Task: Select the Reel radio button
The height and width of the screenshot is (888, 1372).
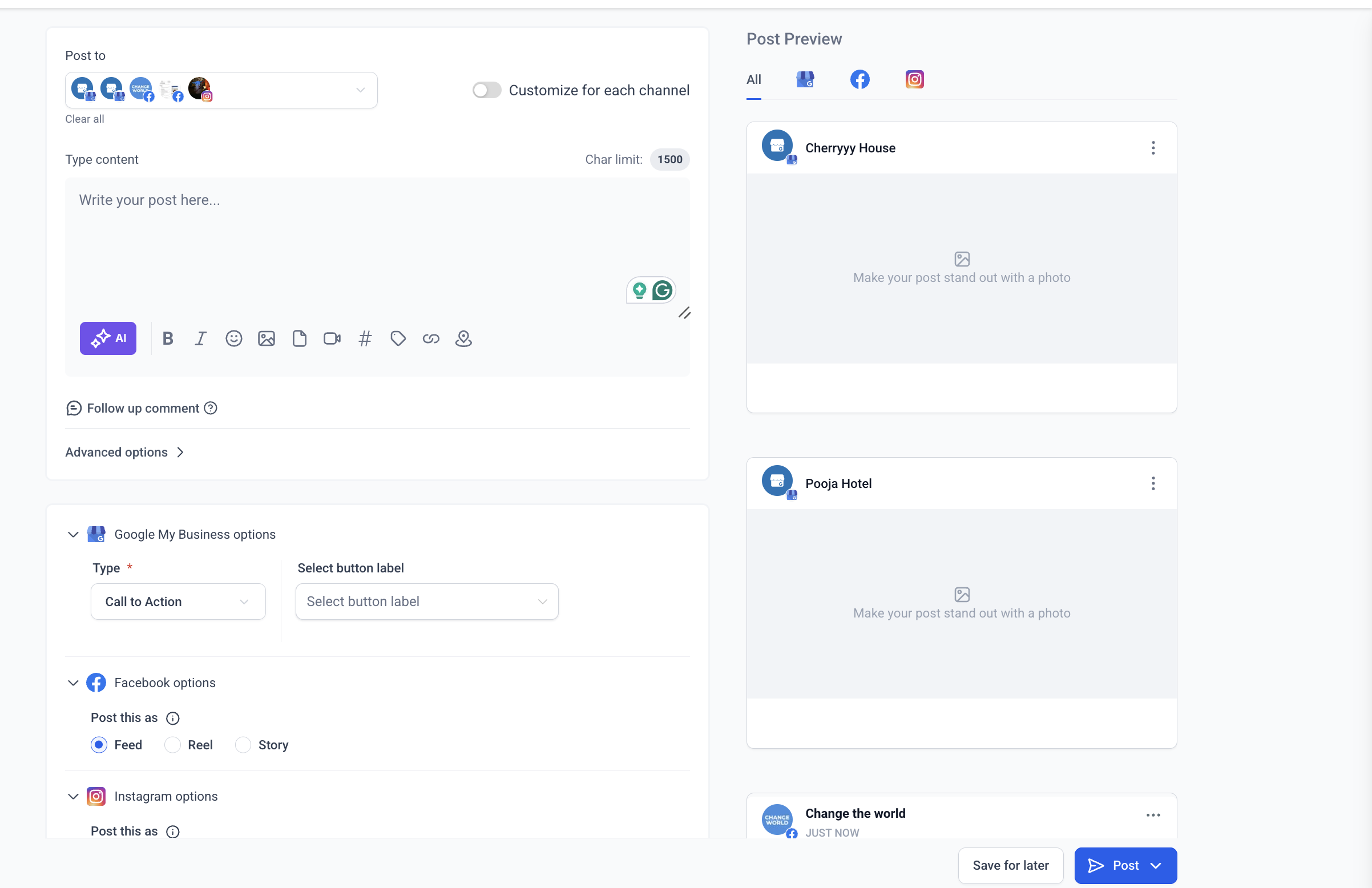Action: coord(172,745)
